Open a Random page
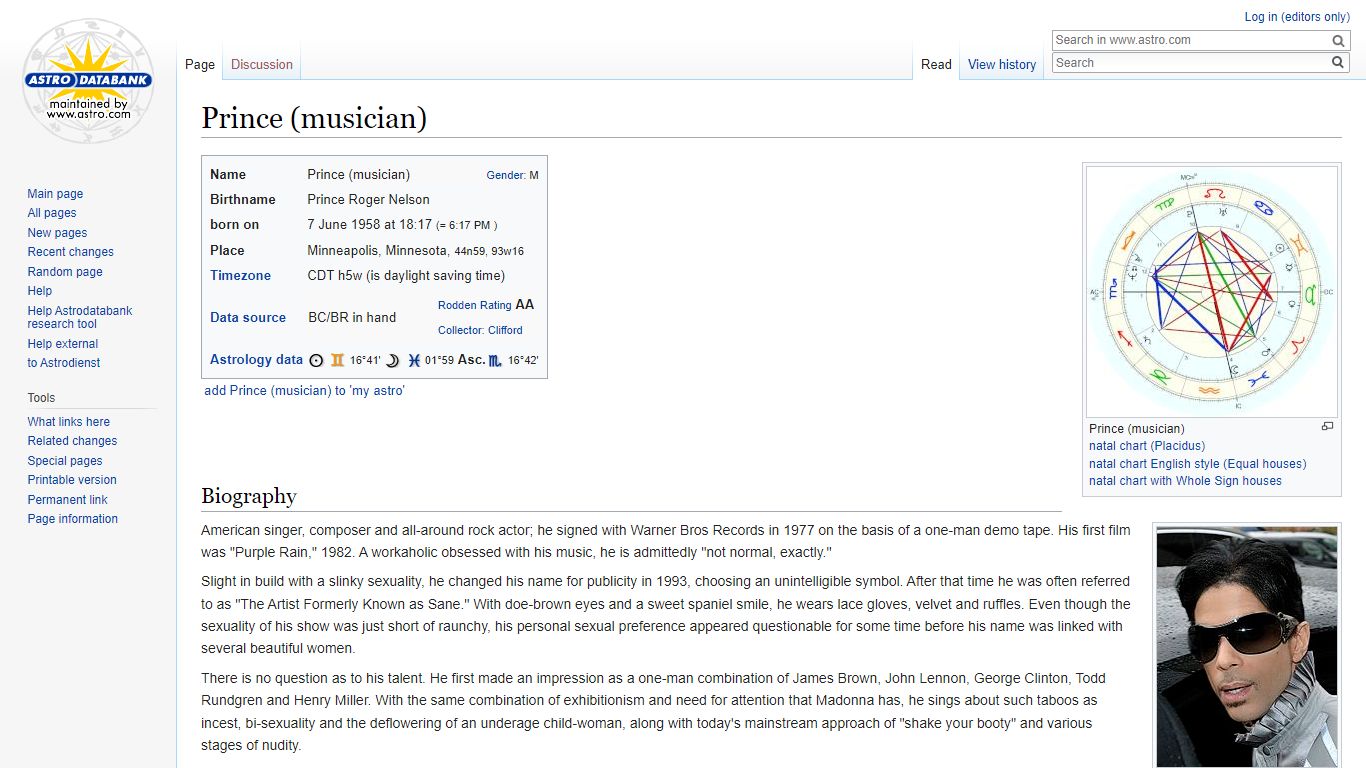This screenshot has width=1366, height=768. click(65, 272)
